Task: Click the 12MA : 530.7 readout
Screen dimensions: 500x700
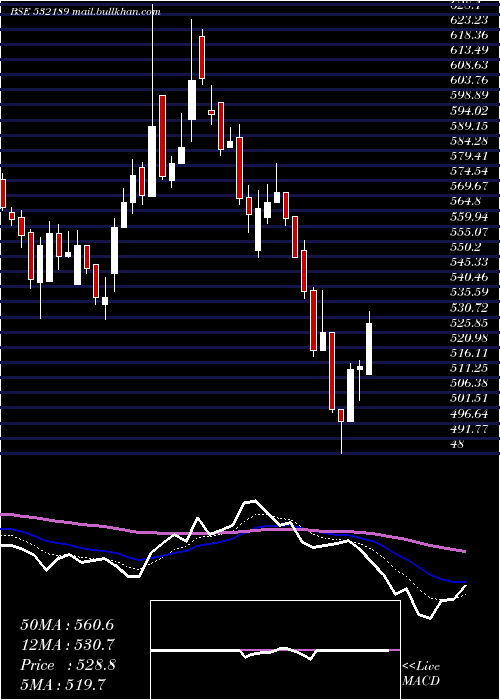Action: (67, 645)
